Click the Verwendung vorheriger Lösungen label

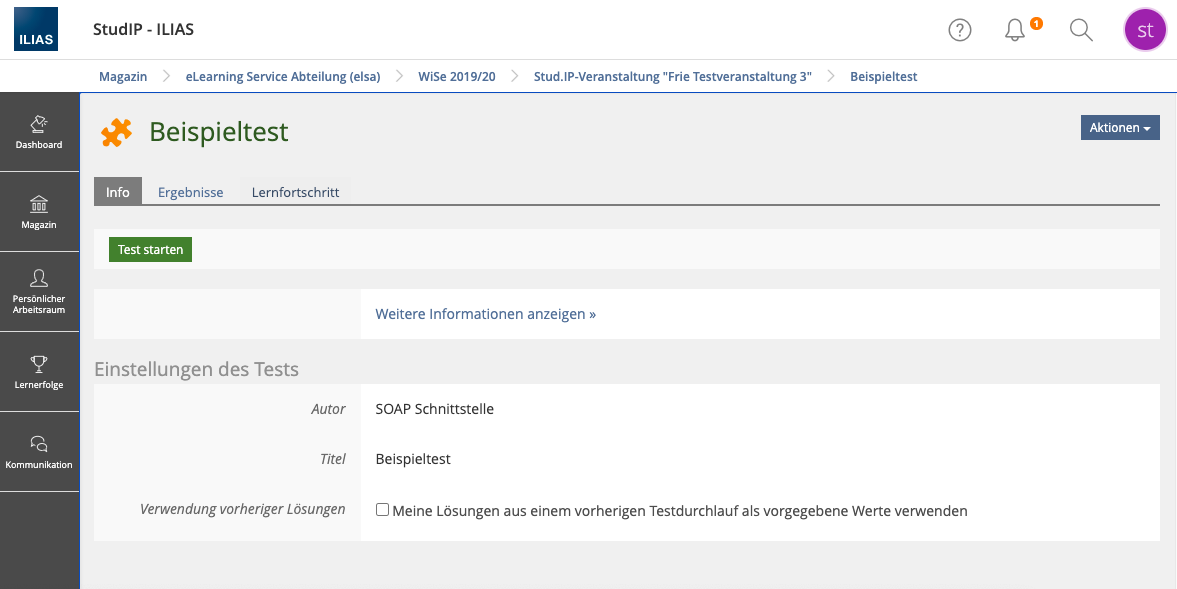[242, 509]
